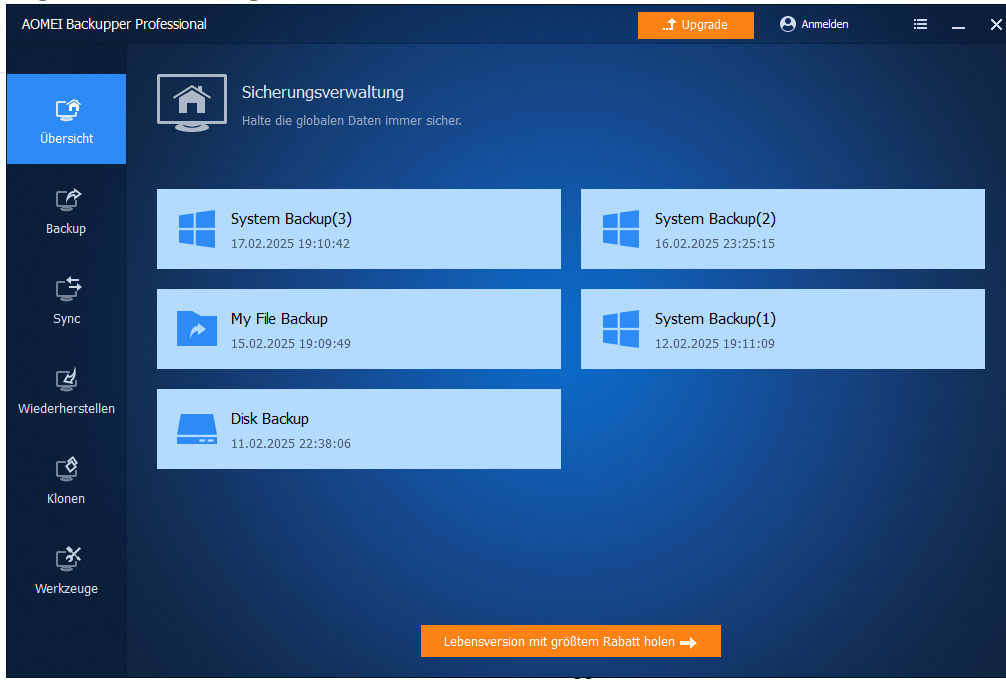Select the Backup tab label
Screen dimensions: 1006x693
point(66,228)
